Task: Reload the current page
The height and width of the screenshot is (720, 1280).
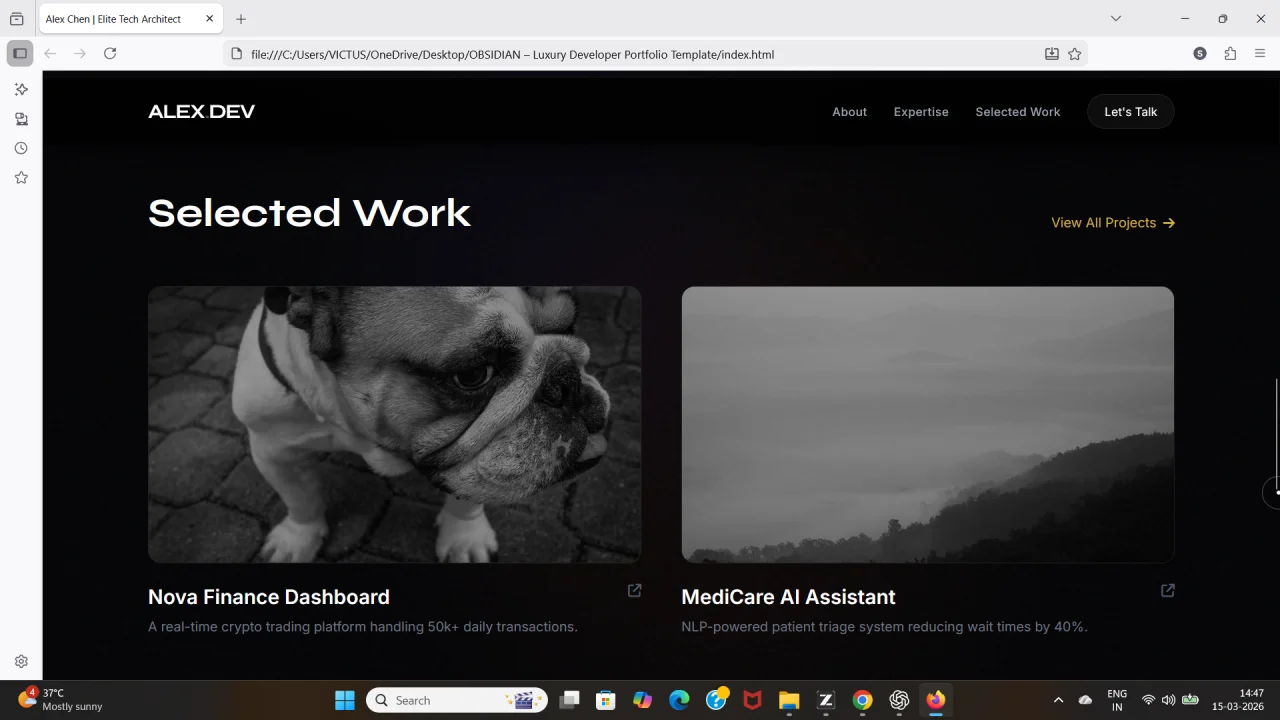Action: click(x=110, y=54)
